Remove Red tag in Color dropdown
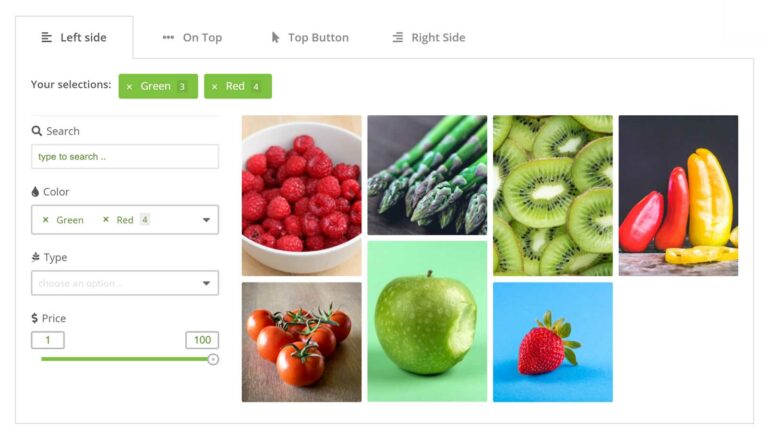This screenshot has width=768, height=440. tap(106, 220)
